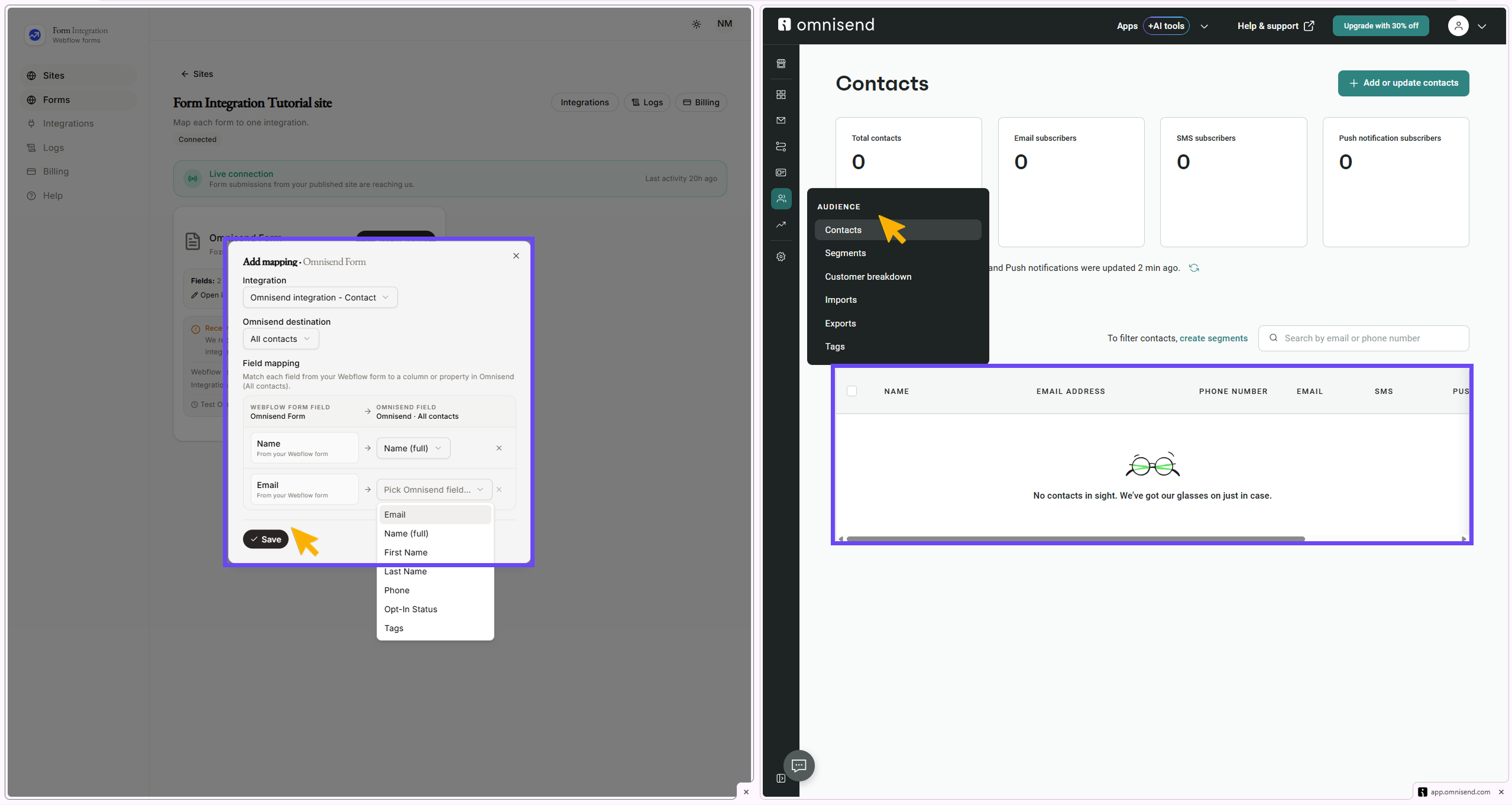The height and width of the screenshot is (805, 1512).
Task: Toggle the sun theme icon in Form Integration
Action: pos(697,24)
